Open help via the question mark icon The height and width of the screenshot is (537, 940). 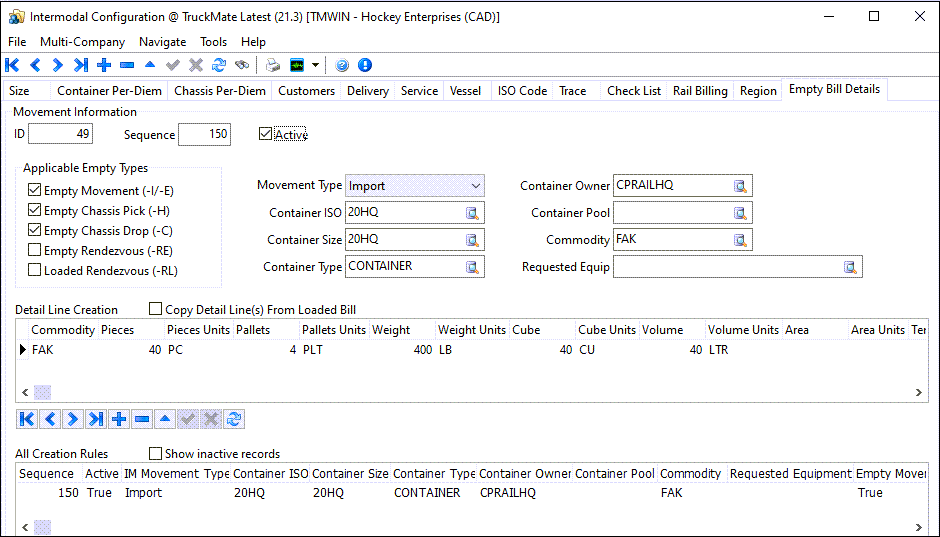point(342,65)
